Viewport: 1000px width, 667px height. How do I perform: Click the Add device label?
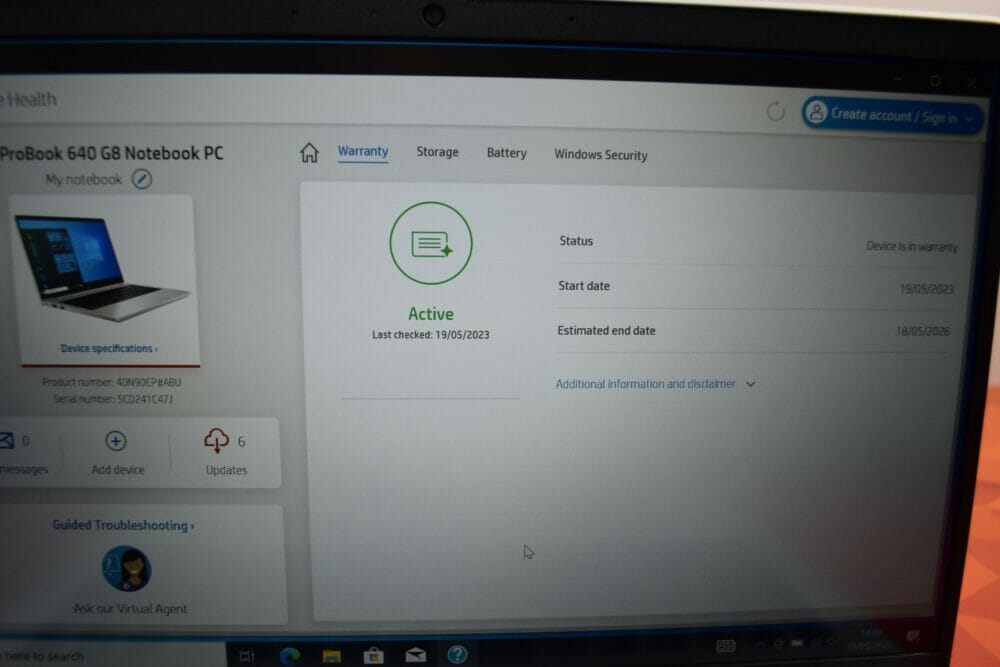[118, 469]
